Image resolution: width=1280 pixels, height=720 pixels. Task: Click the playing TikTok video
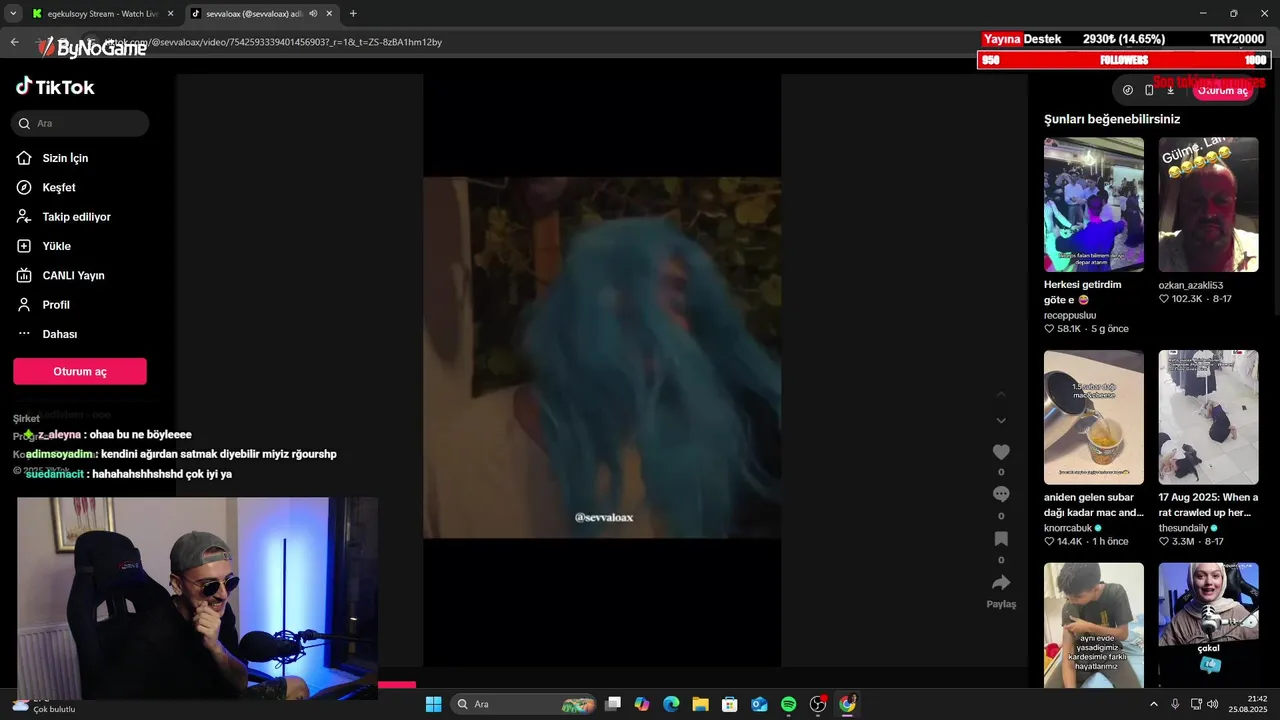coord(602,358)
